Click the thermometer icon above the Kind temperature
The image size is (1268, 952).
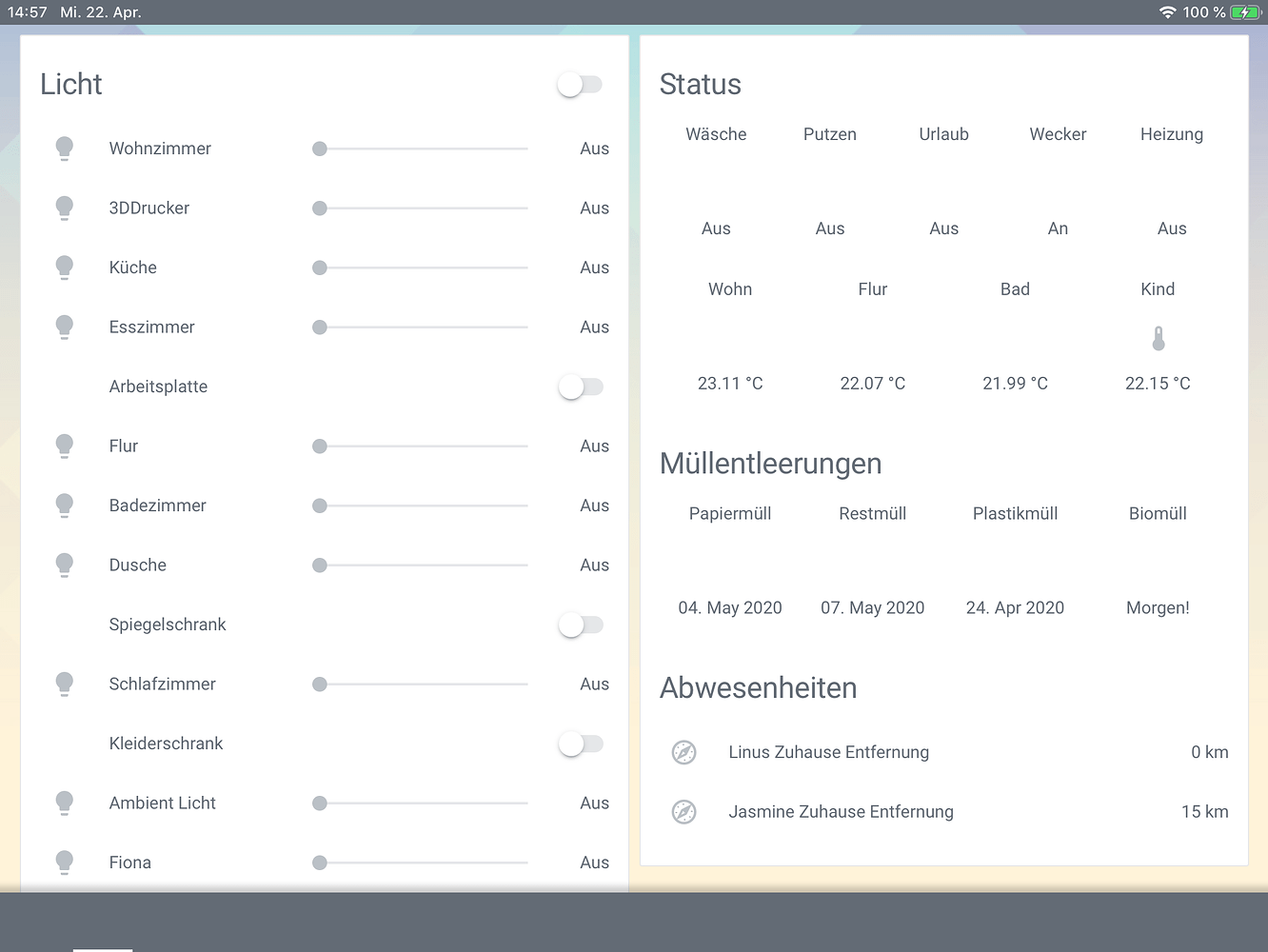[x=1158, y=338]
